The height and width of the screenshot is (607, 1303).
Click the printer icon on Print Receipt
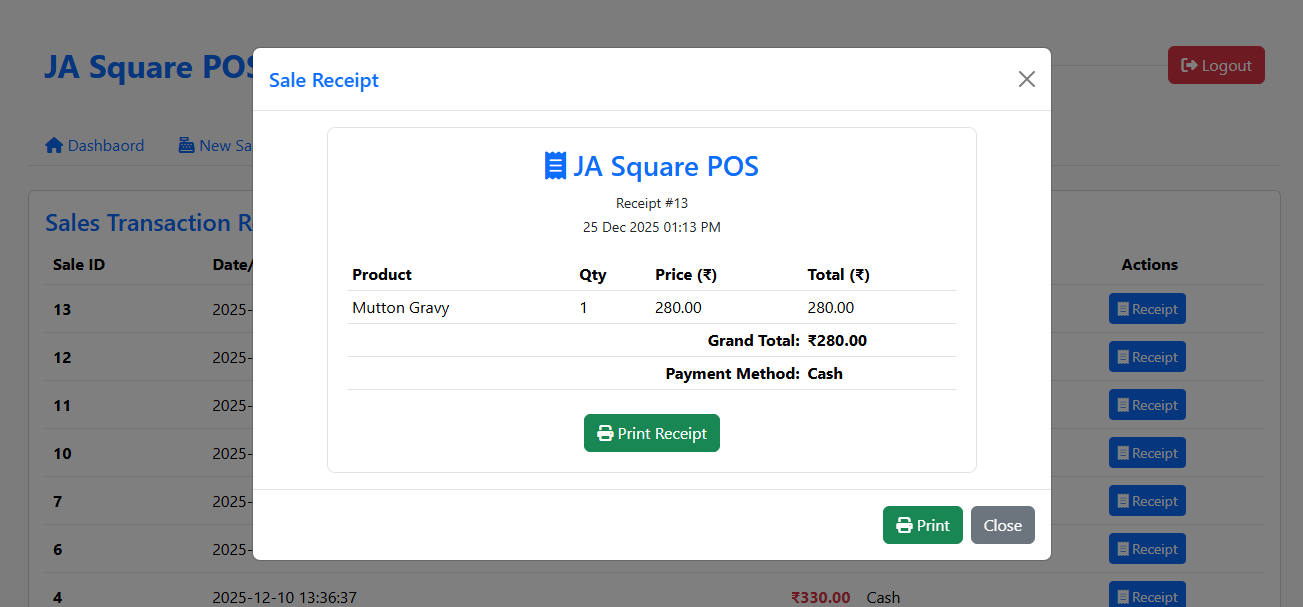tap(605, 432)
